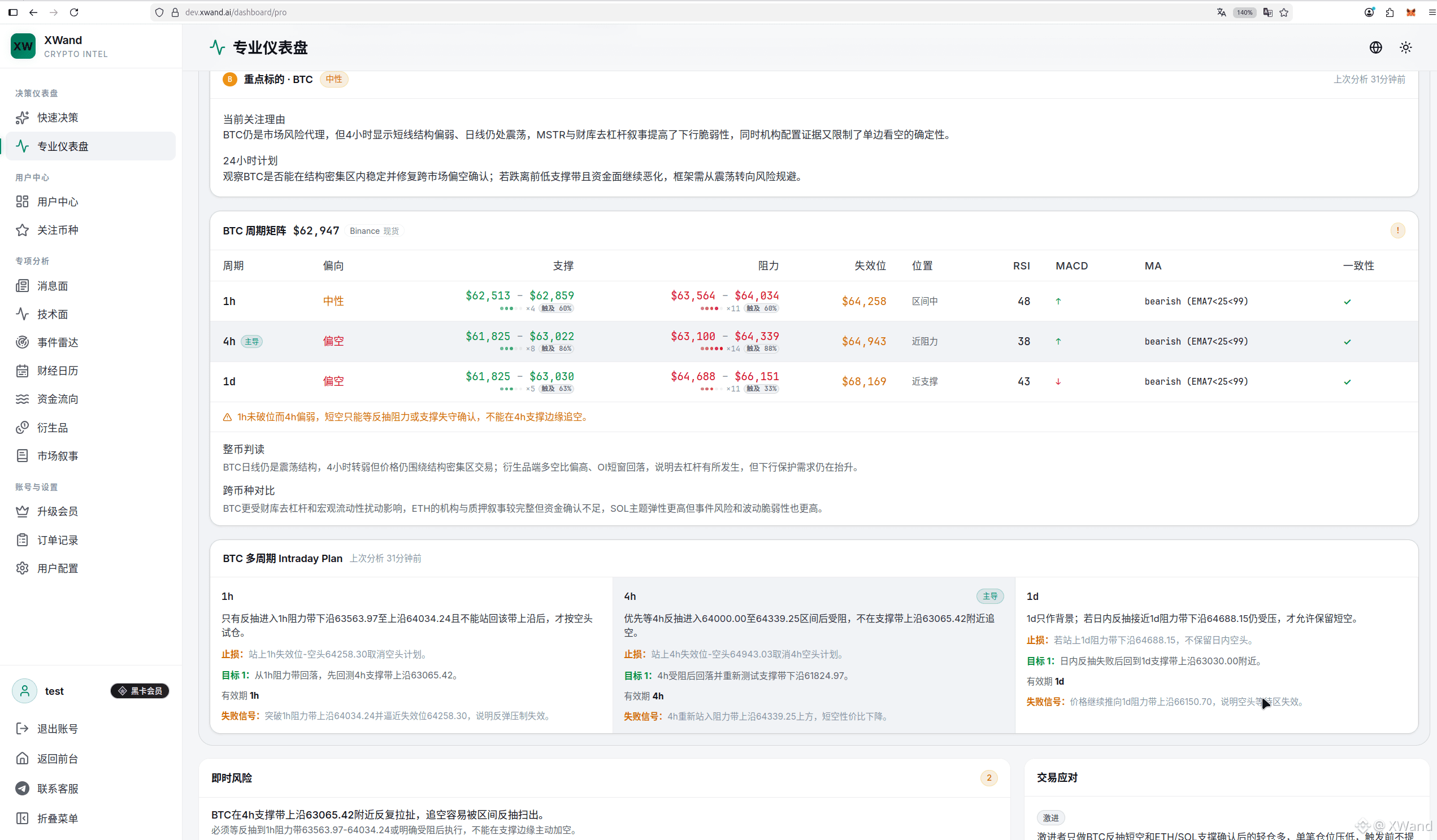
Task: Open the browser hamburger menu
Action: [1431, 12]
